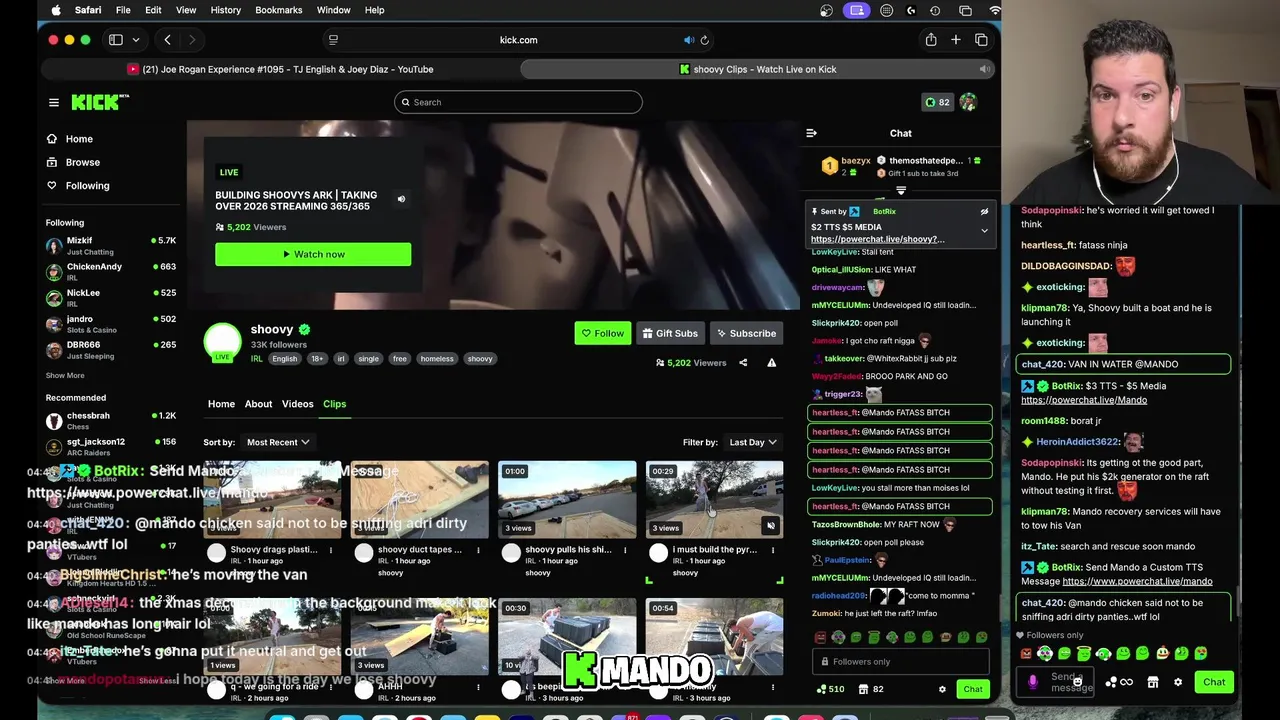1280x720 pixels.
Task: Open the shop icon in right chat panel
Action: pyautogui.click(x=1153, y=682)
